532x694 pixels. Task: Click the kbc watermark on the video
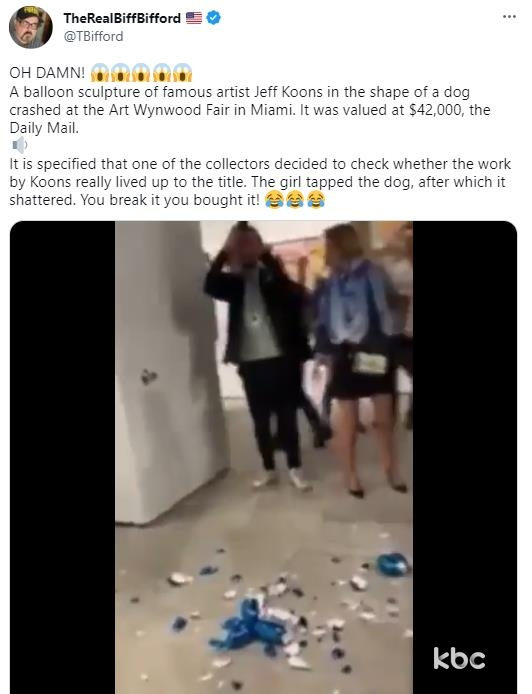[x=459, y=658]
